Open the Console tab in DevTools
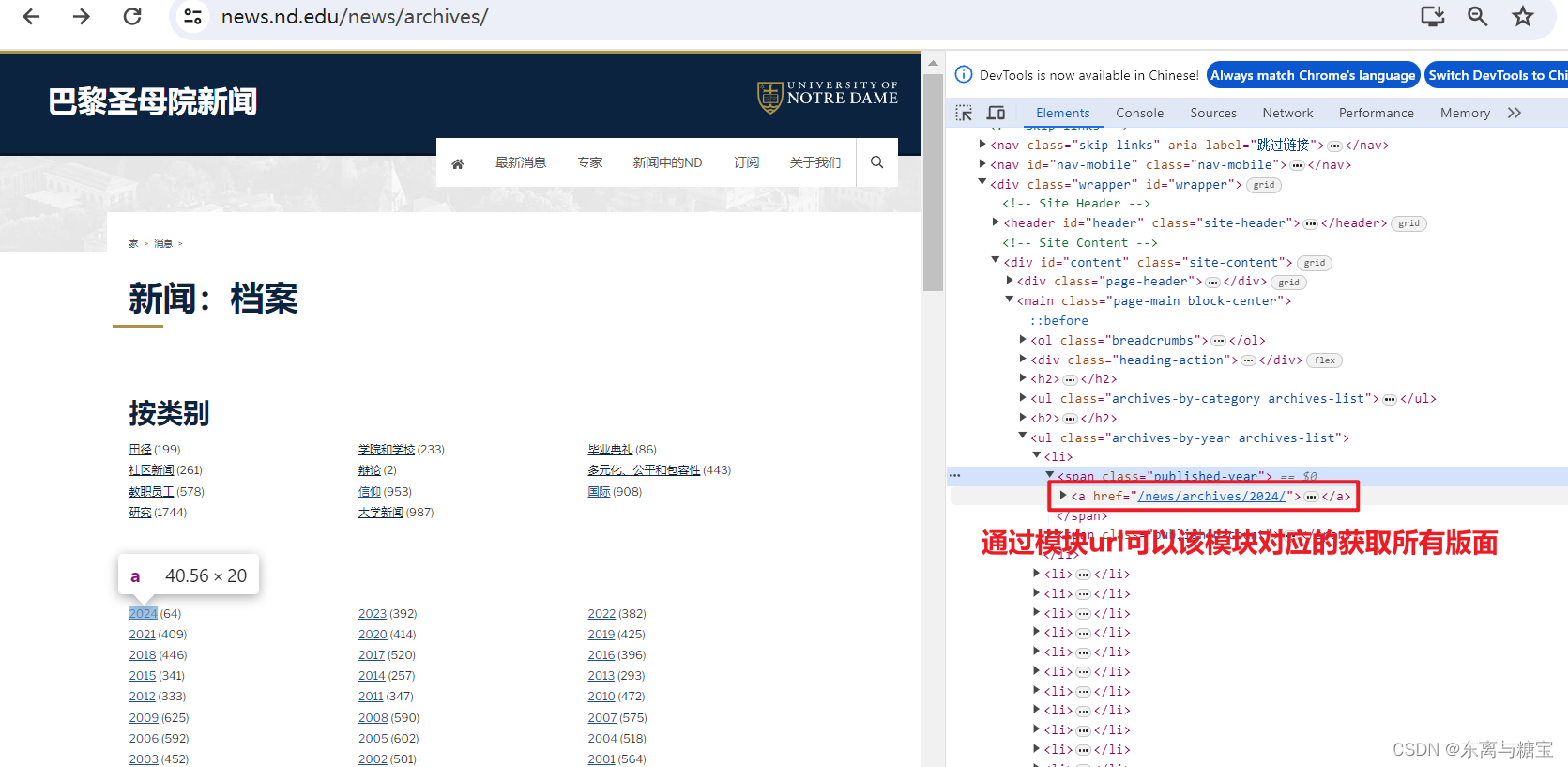The height and width of the screenshot is (767, 1568). click(1139, 113)
